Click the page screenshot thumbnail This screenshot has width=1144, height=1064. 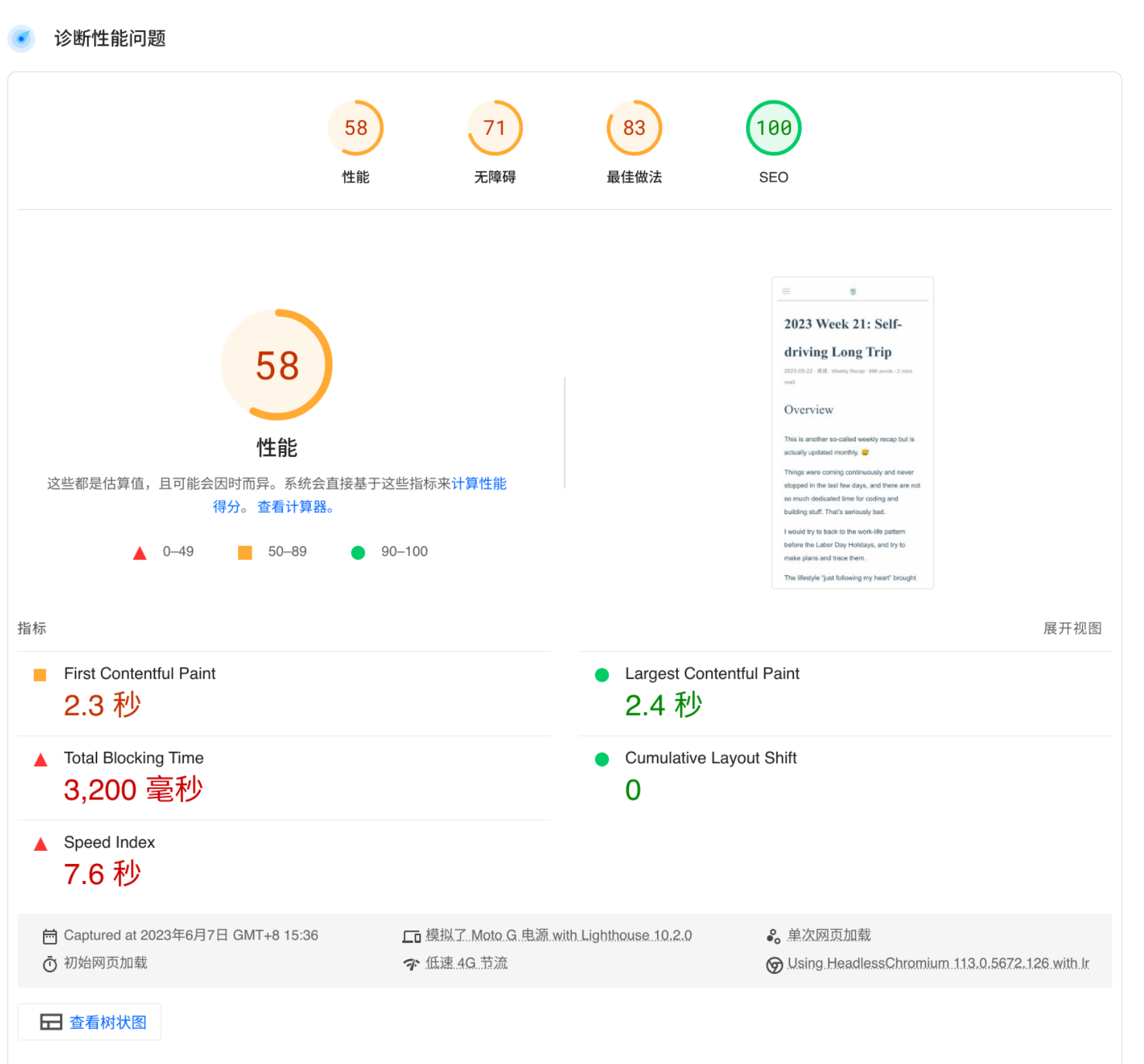click(x=852, y=433)
